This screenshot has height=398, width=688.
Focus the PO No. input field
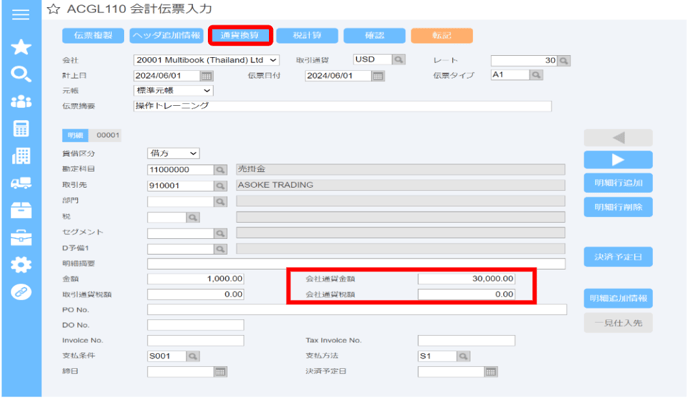pyautogui.click(x=357, y=310)
